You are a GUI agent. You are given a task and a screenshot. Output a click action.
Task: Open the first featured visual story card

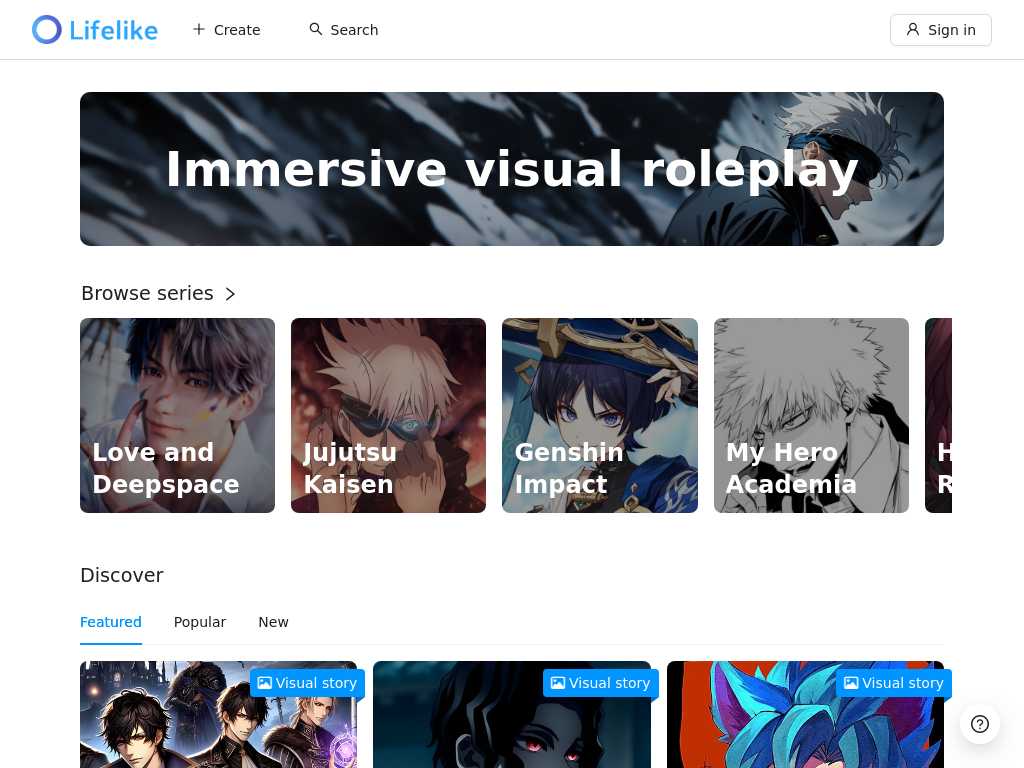pos(219,714)
